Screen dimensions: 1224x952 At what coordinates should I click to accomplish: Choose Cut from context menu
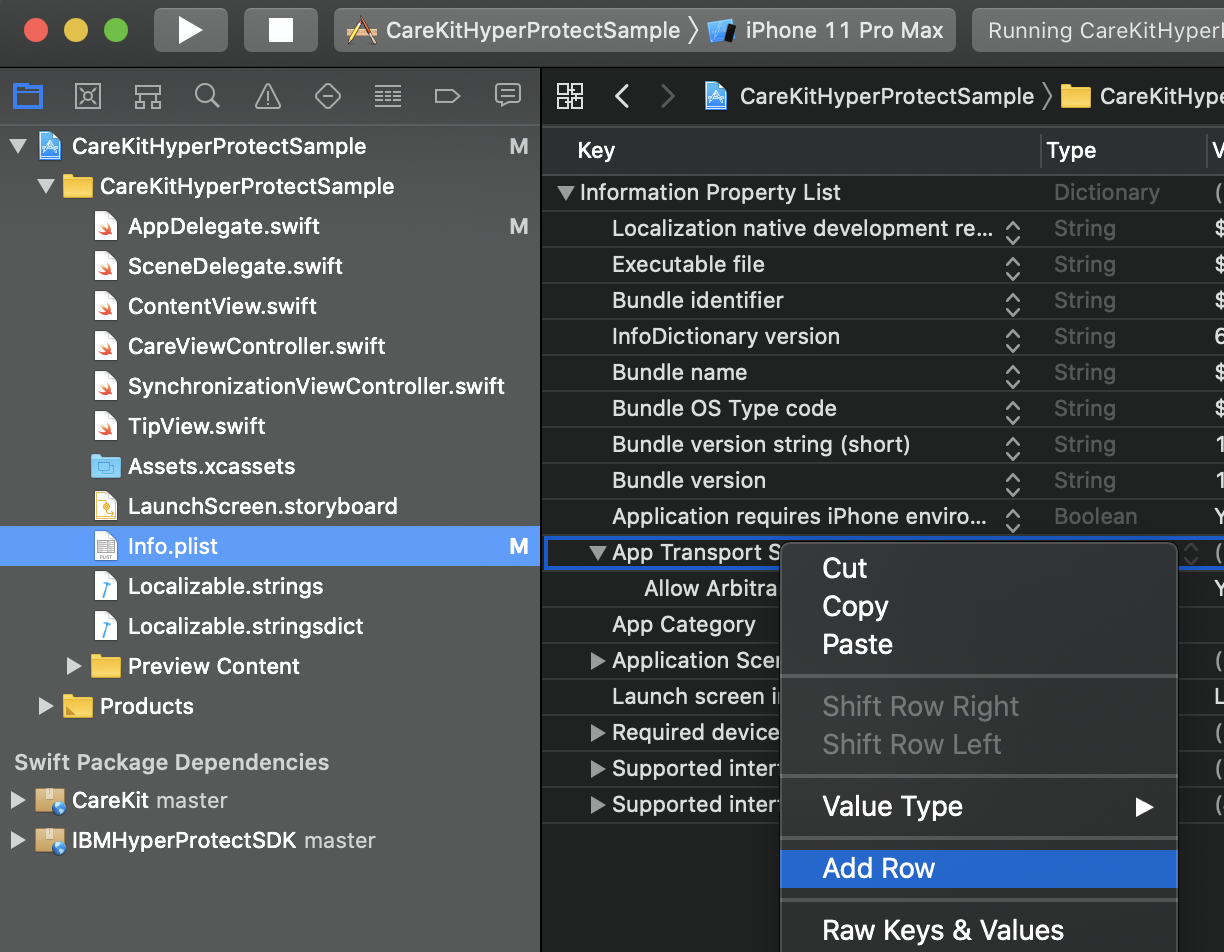click(x=979, y=568)
